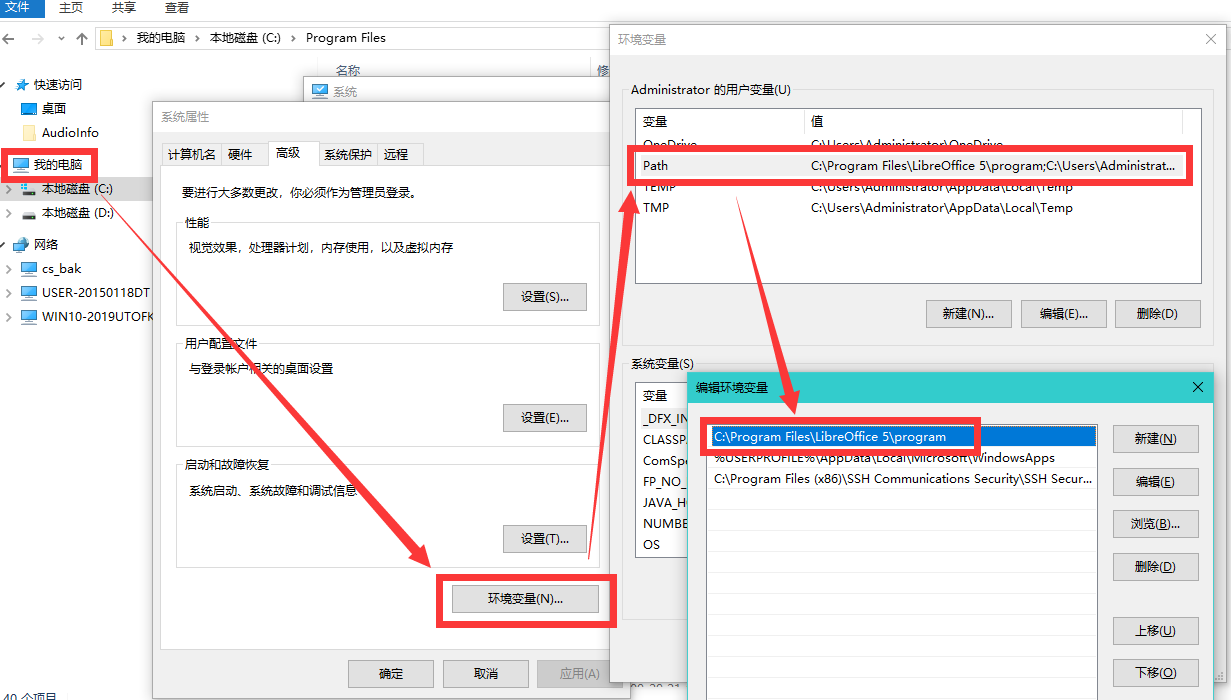
Task: Open the AudioInfo folder in quick access
Action: (69, 133)
